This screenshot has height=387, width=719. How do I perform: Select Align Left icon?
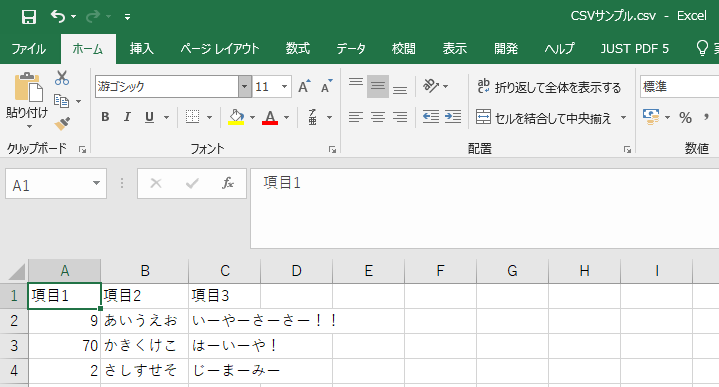click(356, 117)
